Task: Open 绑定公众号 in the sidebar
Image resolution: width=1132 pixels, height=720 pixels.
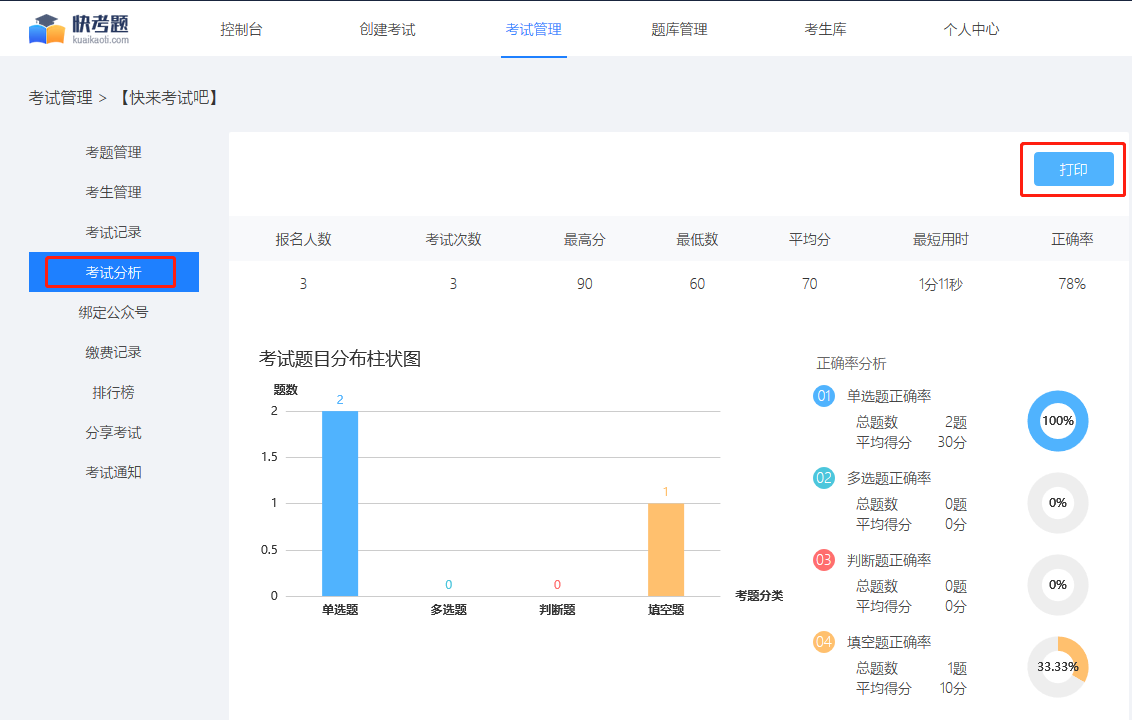Action: (x=113, y=313)
